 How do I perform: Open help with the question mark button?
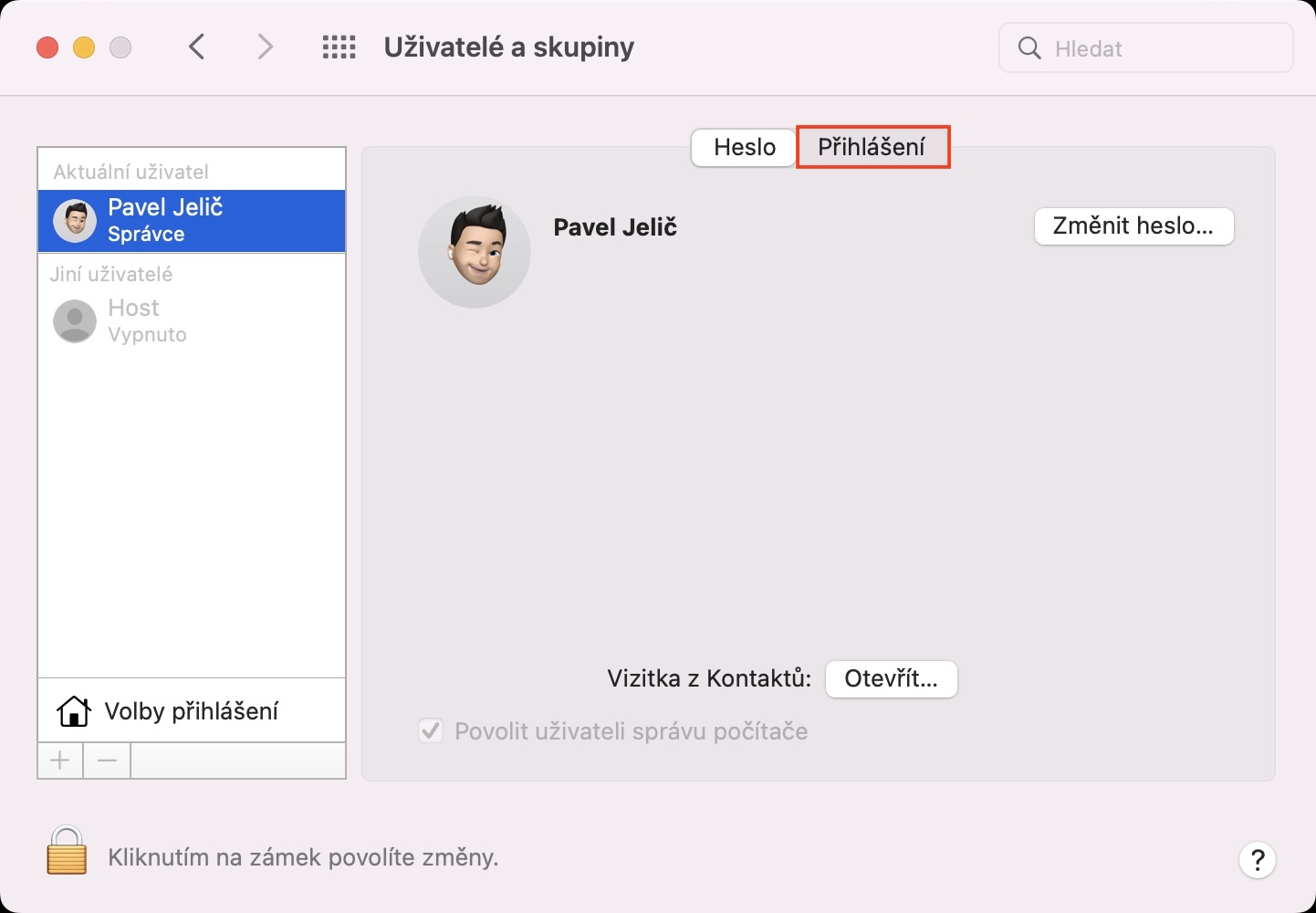click(1257, 859)
